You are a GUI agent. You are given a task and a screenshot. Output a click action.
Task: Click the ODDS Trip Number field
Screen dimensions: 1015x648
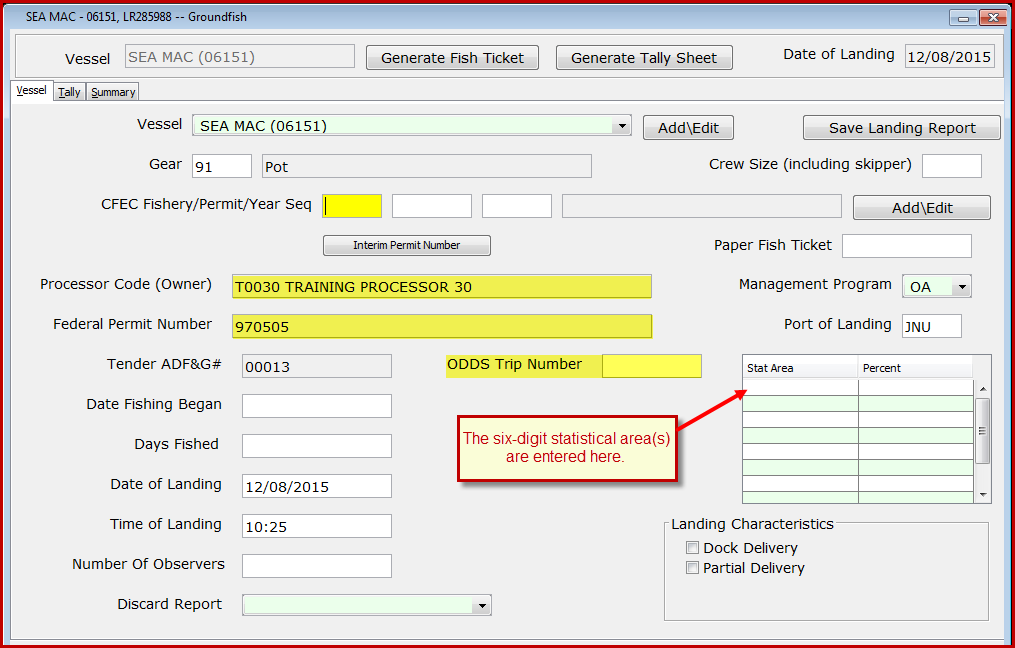(x=651, y=366)
